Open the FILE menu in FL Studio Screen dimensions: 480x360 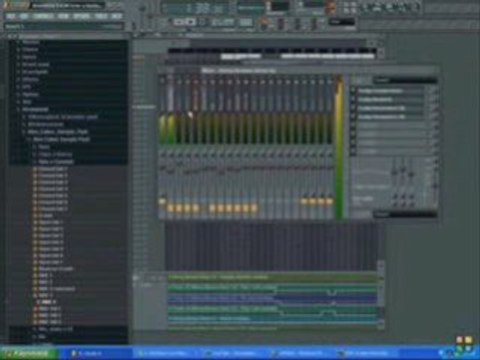pyautogui.click(x=10, y=16)
